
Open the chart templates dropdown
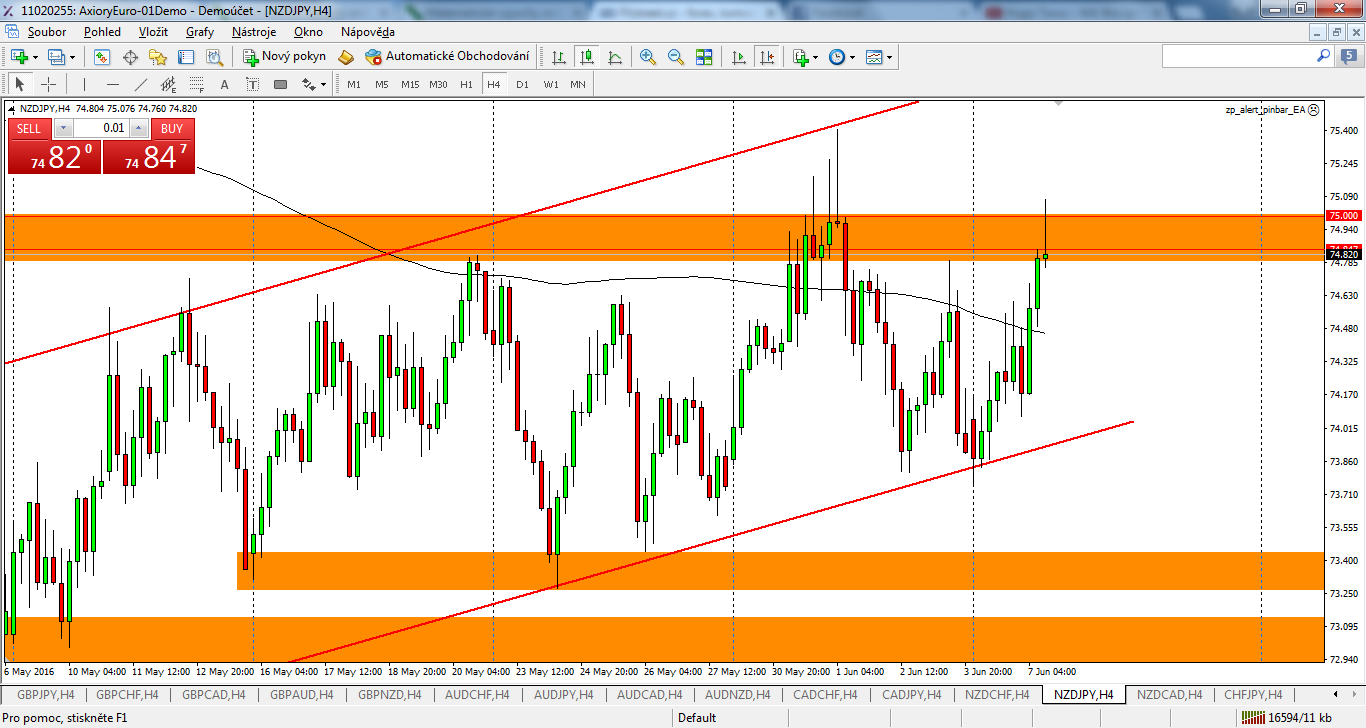tap(879, 57)
